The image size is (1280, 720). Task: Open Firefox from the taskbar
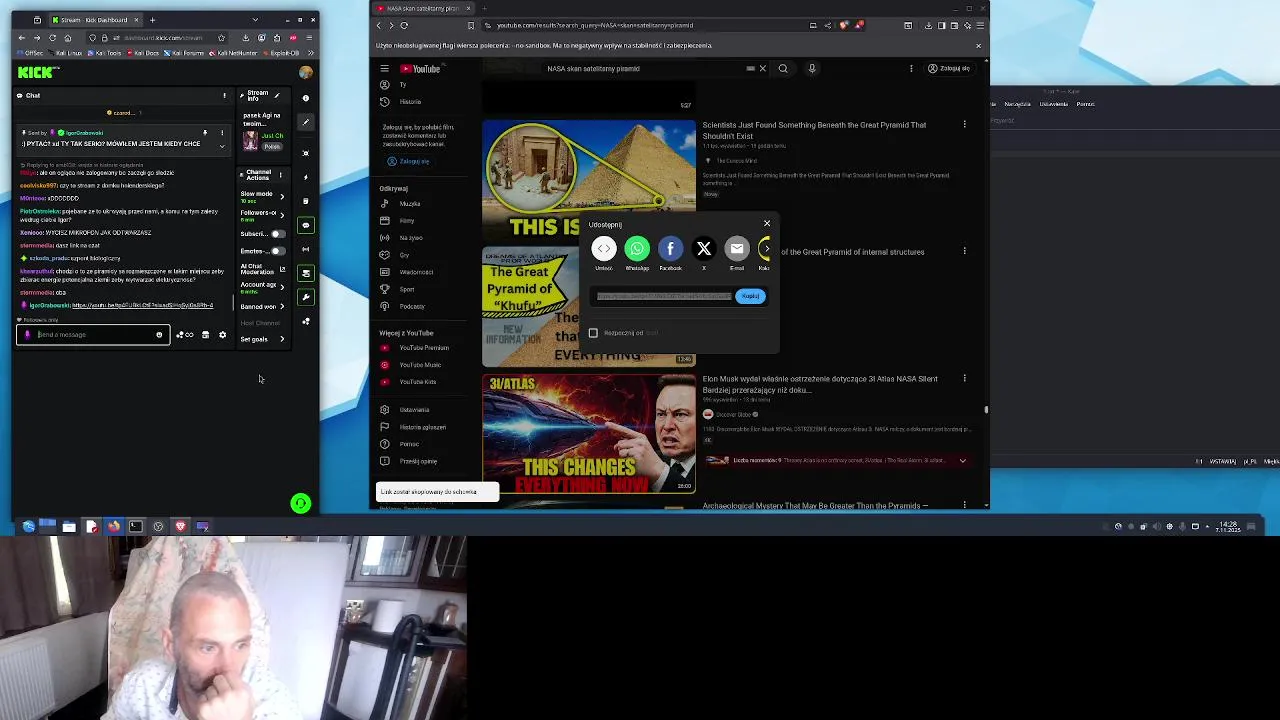(x=113, y=526)
